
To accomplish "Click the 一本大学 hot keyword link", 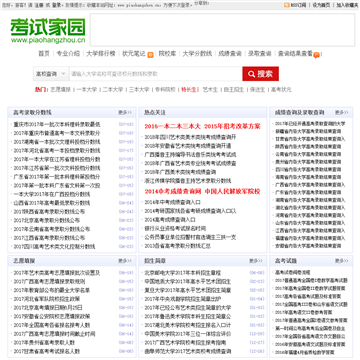I will (x=87, y=89).
